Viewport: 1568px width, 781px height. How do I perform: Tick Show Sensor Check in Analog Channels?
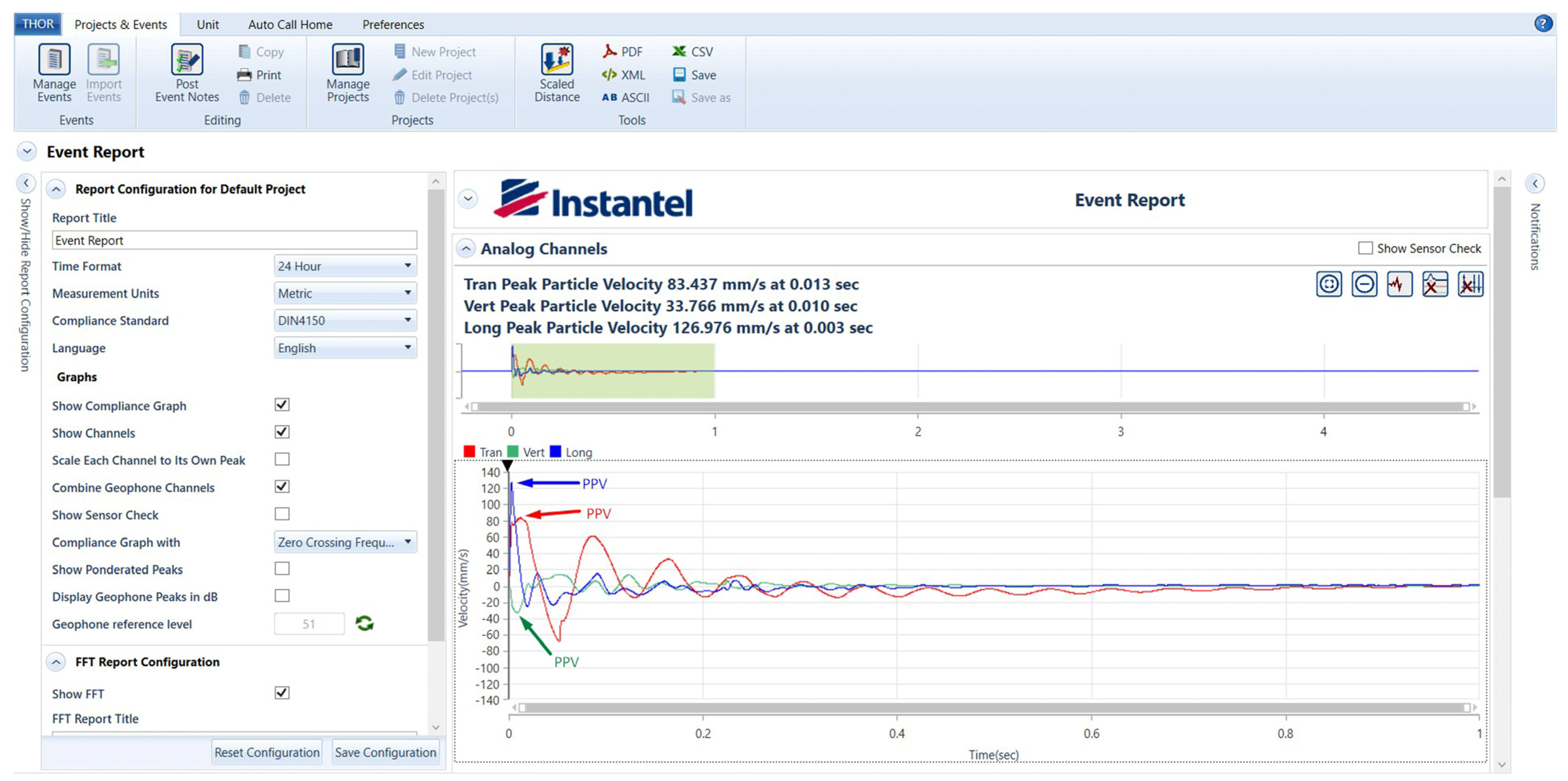1365,248
